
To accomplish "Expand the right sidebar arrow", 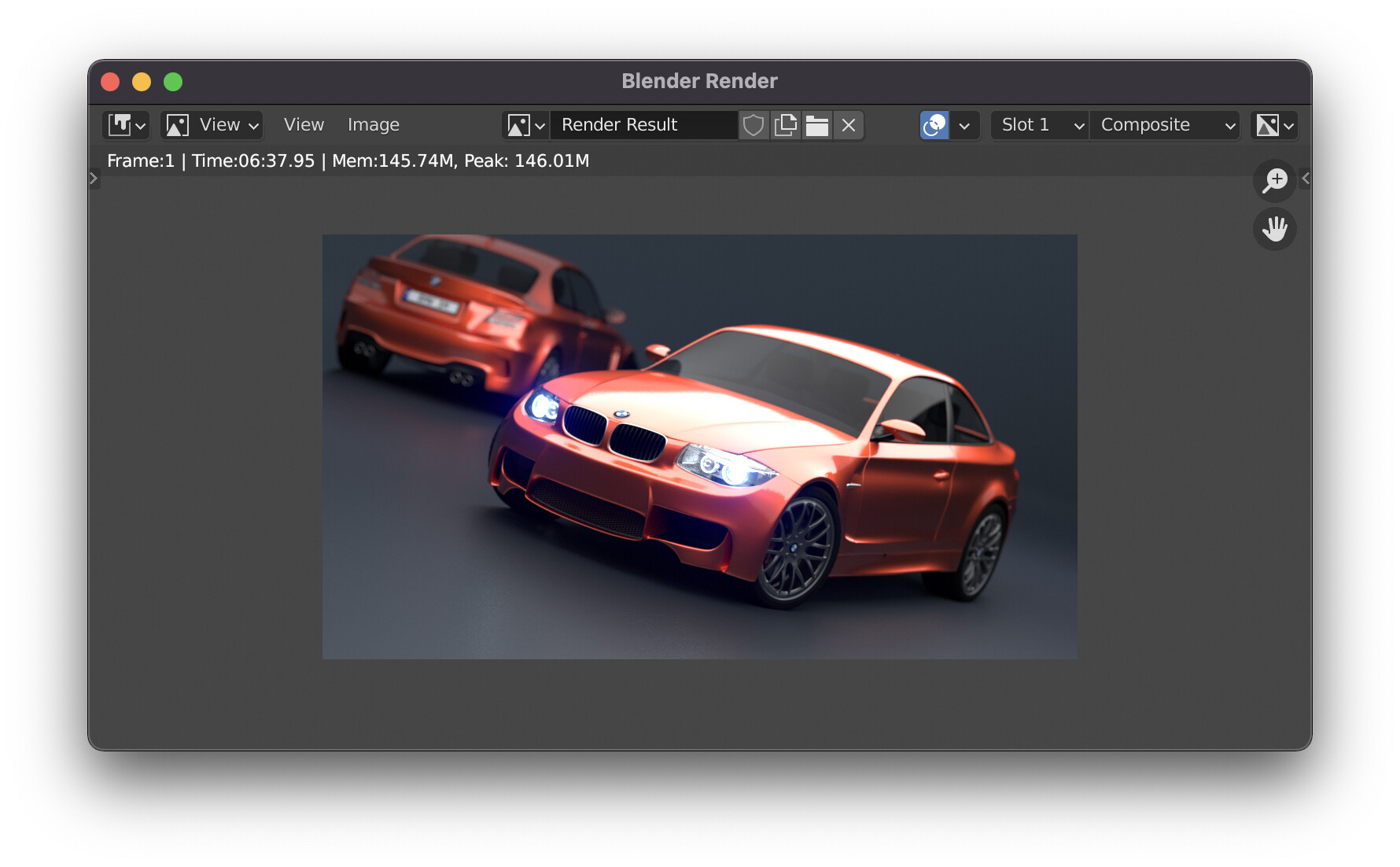I will tap(1305, 178).
